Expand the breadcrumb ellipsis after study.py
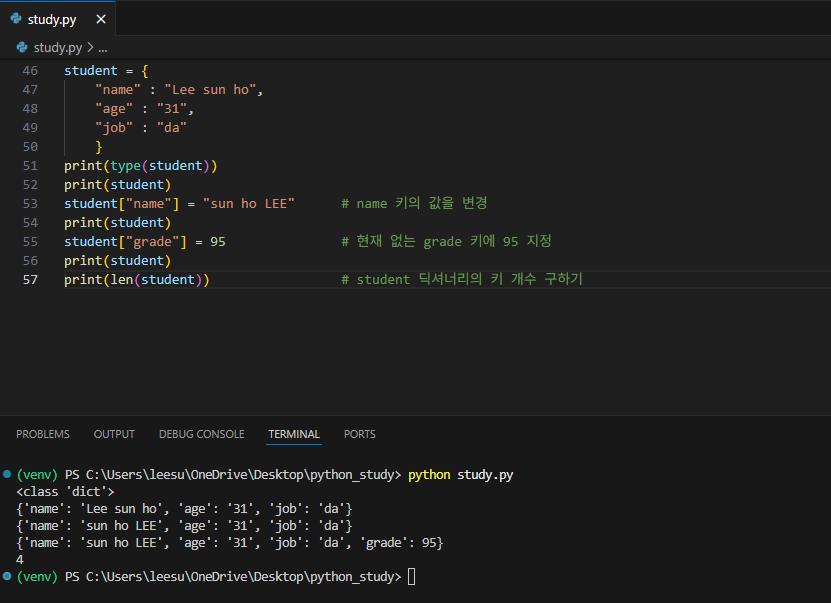 103,48
